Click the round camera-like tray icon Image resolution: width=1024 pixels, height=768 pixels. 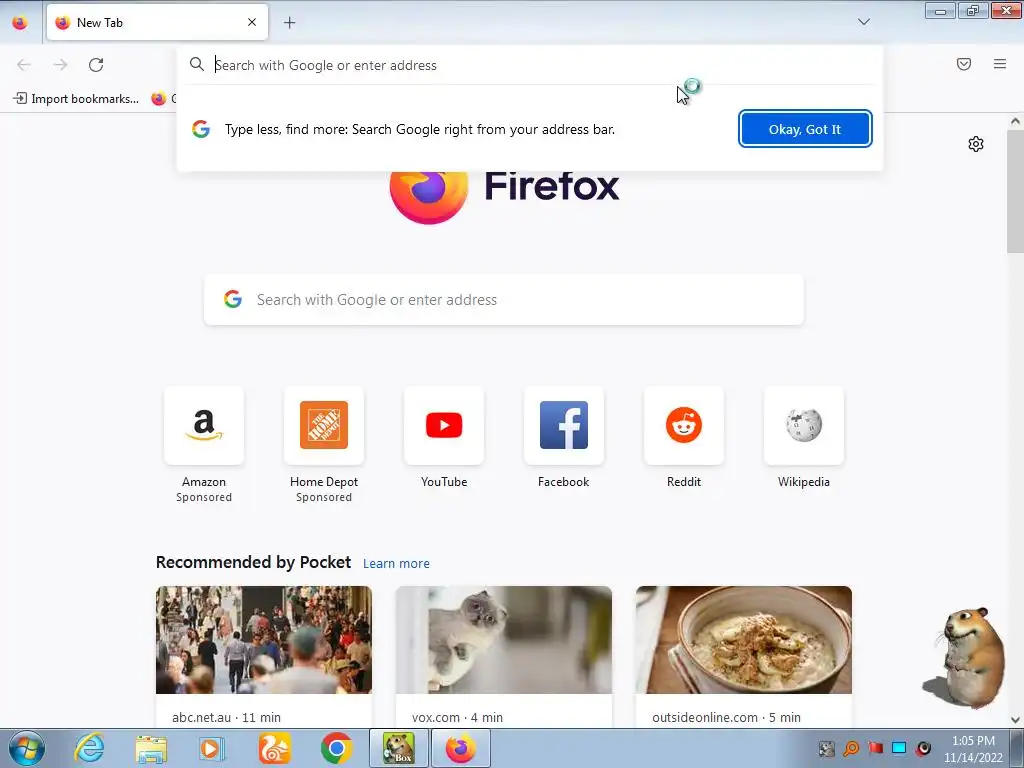[923, 748]
